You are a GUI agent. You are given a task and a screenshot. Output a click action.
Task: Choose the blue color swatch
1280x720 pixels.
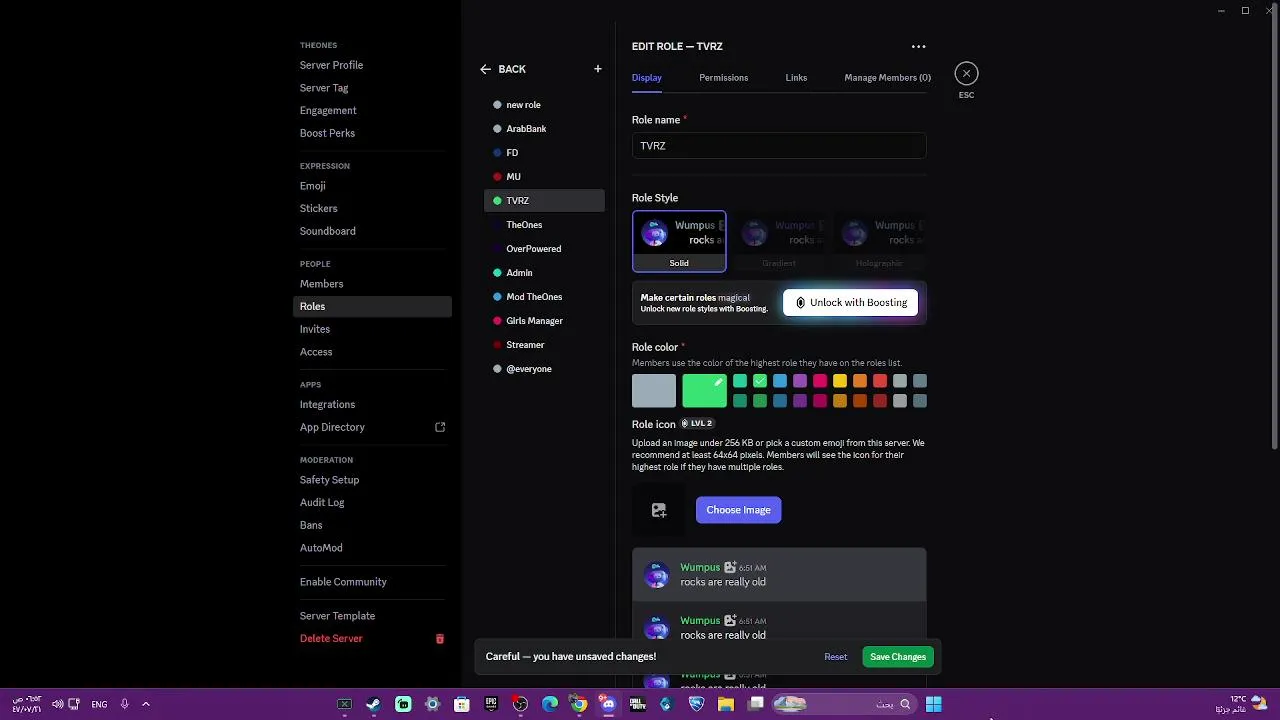point(780,381)
